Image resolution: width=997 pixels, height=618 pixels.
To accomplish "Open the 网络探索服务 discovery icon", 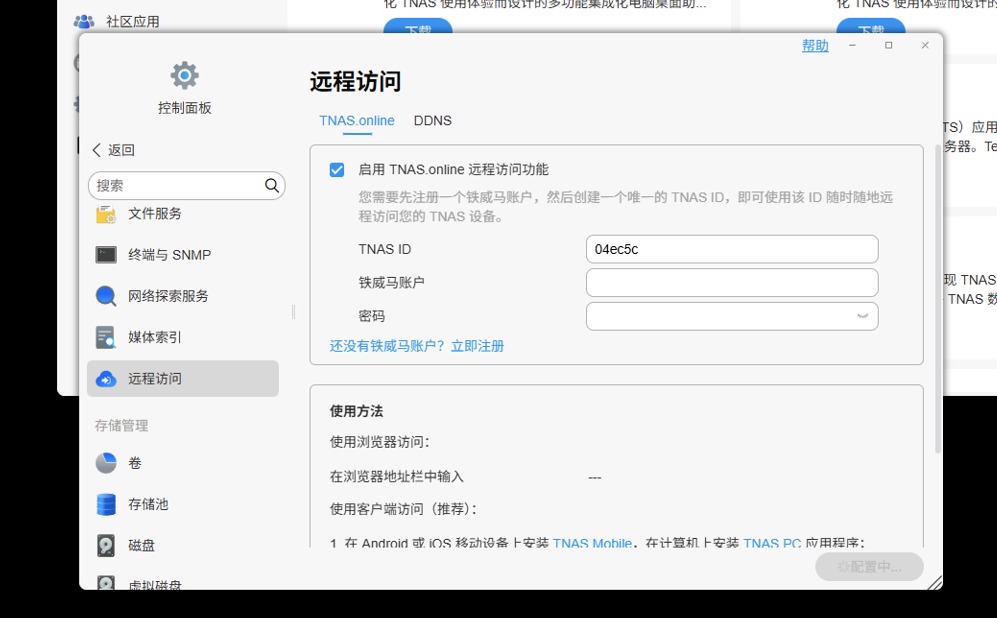I will pyautogui.click(x=106, y=296).
